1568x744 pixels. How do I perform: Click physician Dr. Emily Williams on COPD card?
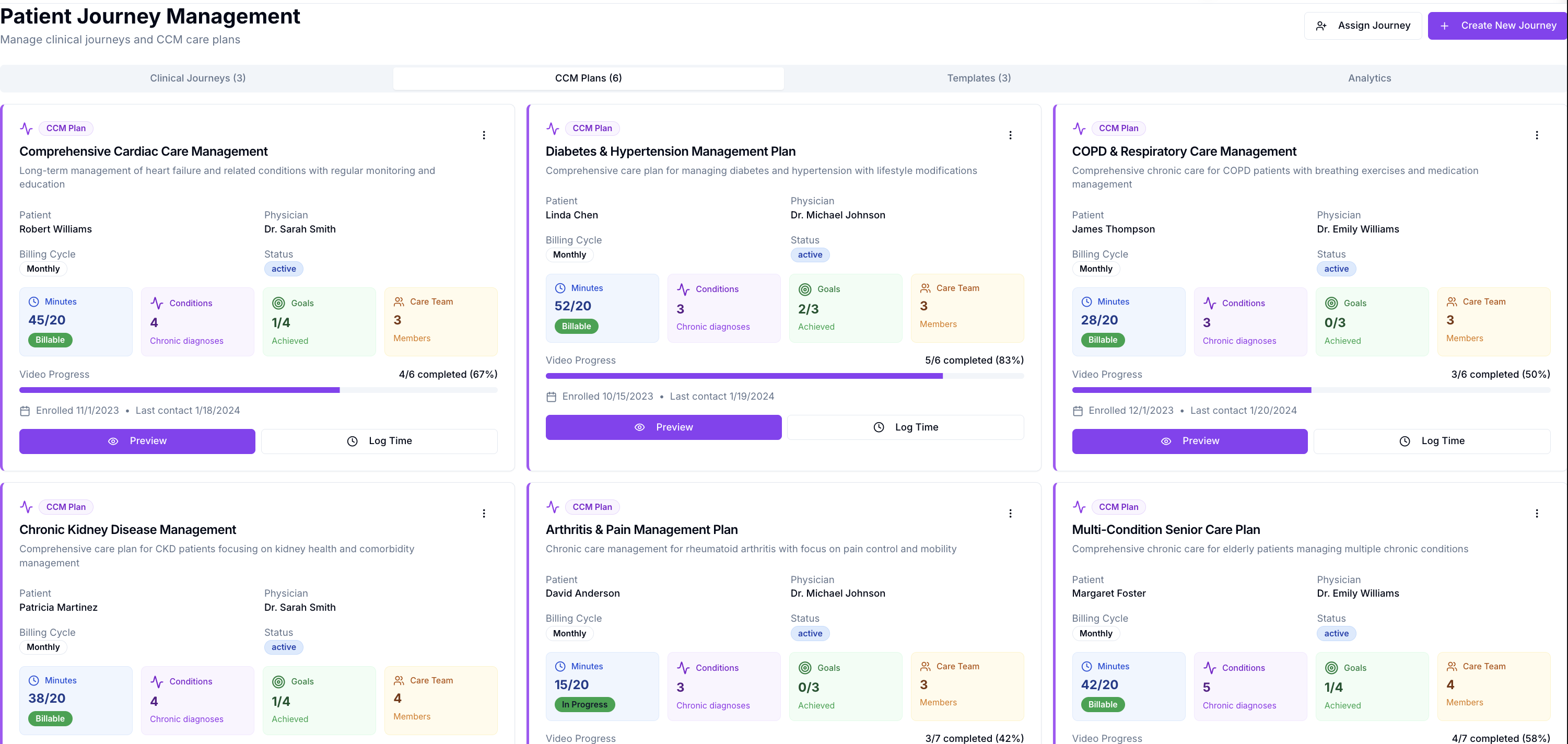(x=1358, y=229)
